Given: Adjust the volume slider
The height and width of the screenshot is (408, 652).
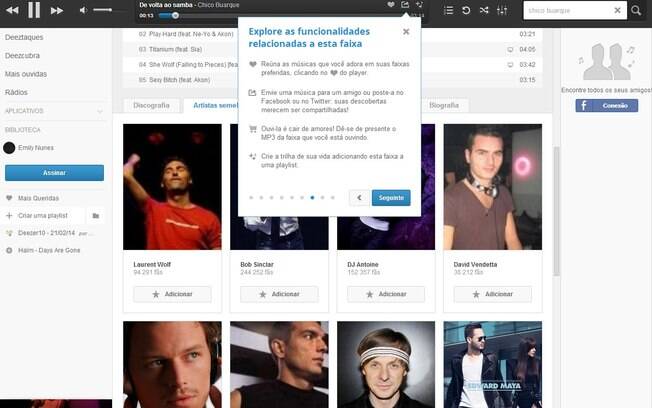Looking at the screenshot, I should coord(103,10).
